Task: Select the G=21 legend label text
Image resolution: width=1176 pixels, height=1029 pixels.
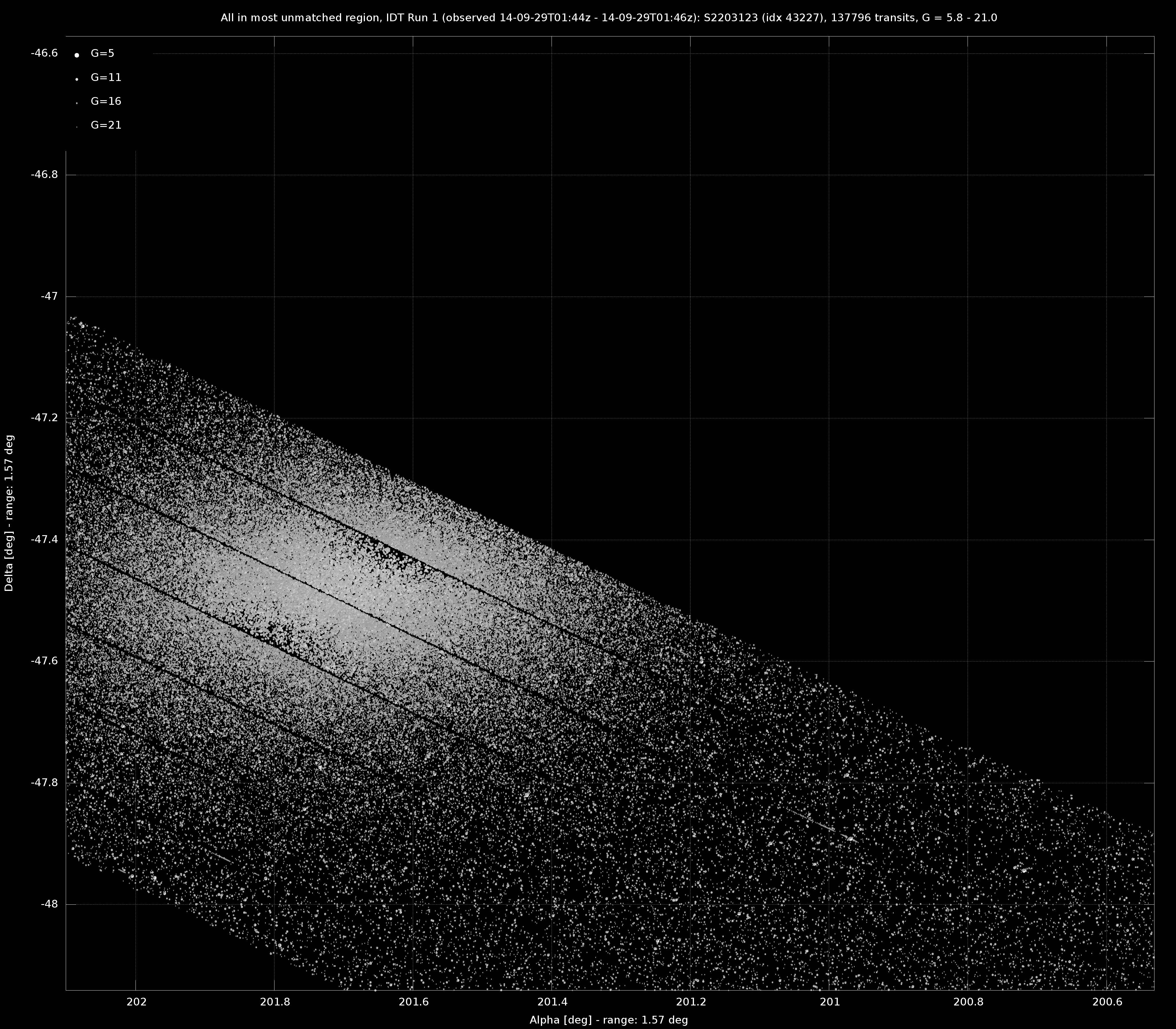Action: [106, 125]
